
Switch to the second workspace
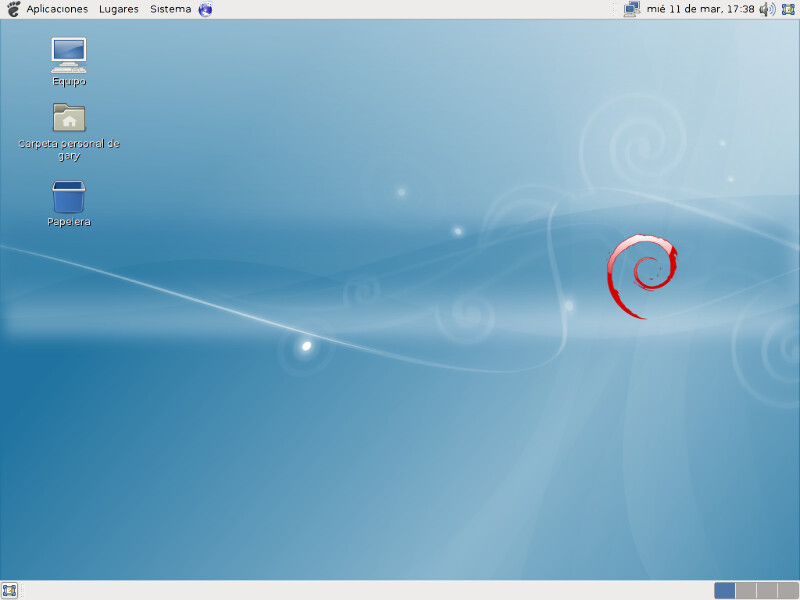point(746,590)
